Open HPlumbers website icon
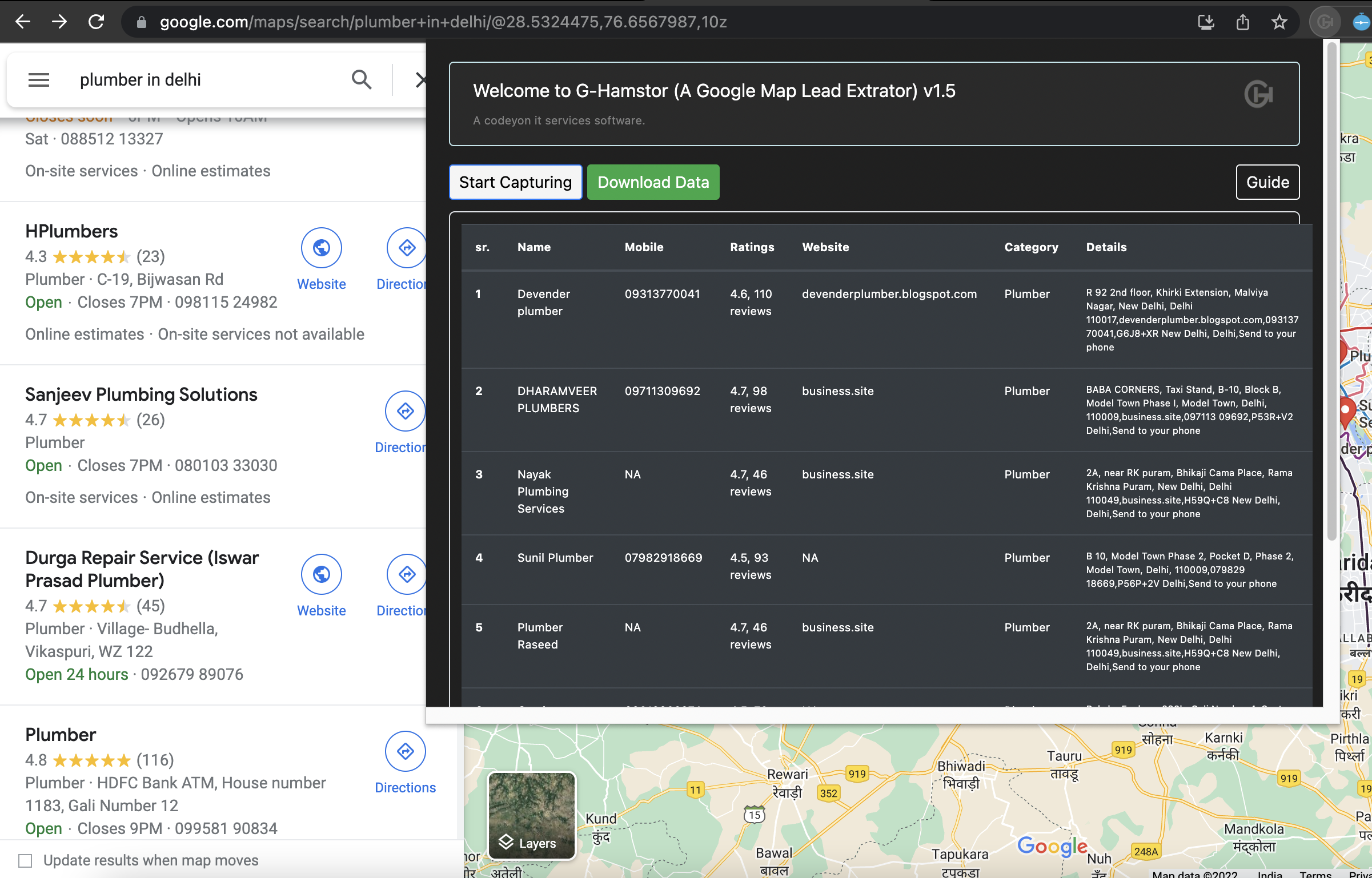 click(x=322, y=248)
